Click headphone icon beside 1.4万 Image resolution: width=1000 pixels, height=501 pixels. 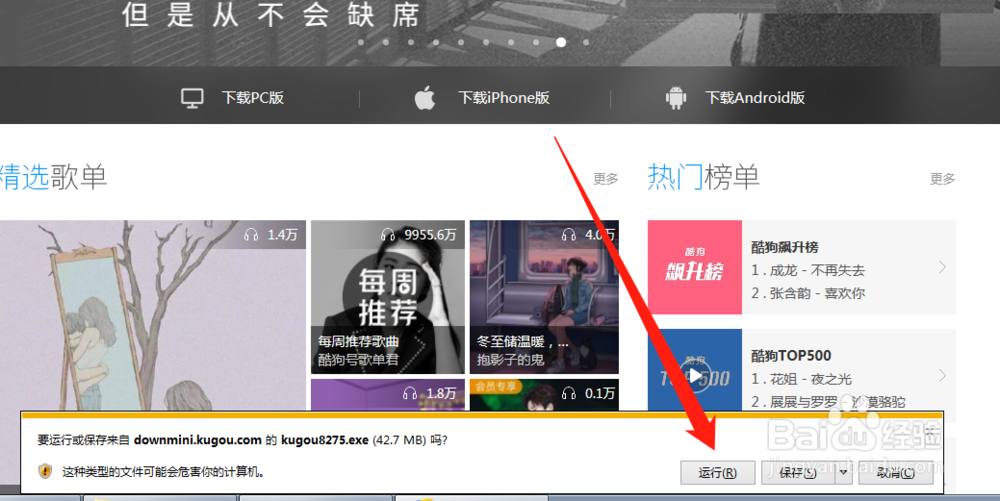click(x=251, y=235)
